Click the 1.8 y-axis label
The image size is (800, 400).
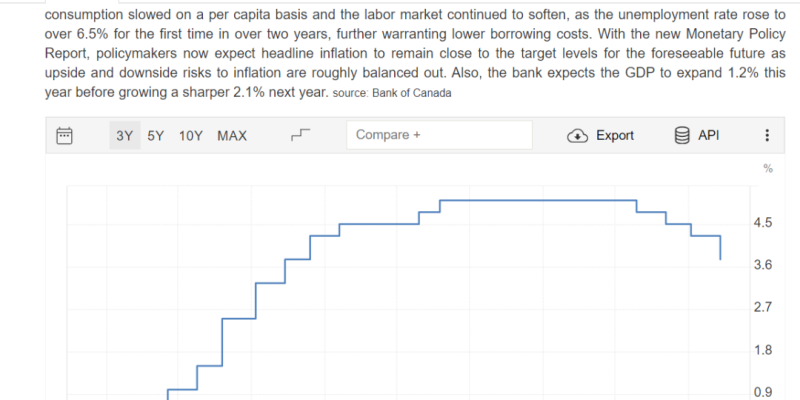[762, 349]
